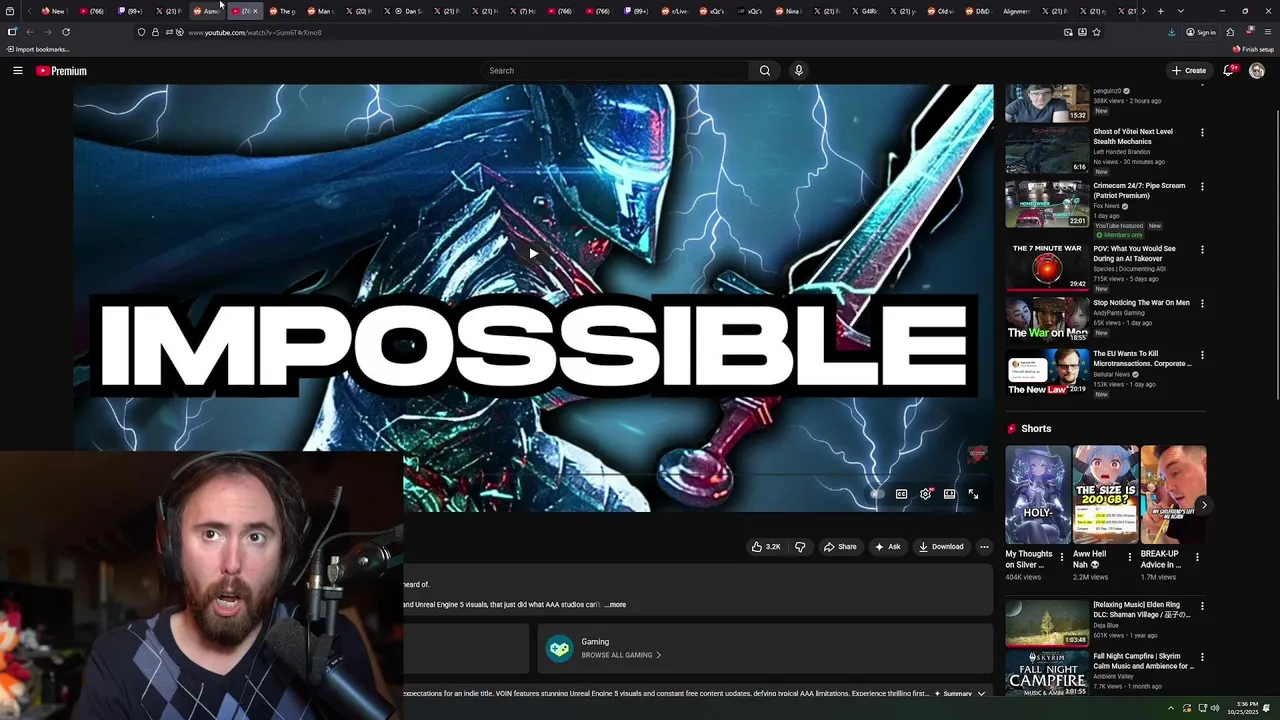This screenshot has height=720, width=1280.
Task: Open the extensions puzzle icon
Action: (1230, 32)
